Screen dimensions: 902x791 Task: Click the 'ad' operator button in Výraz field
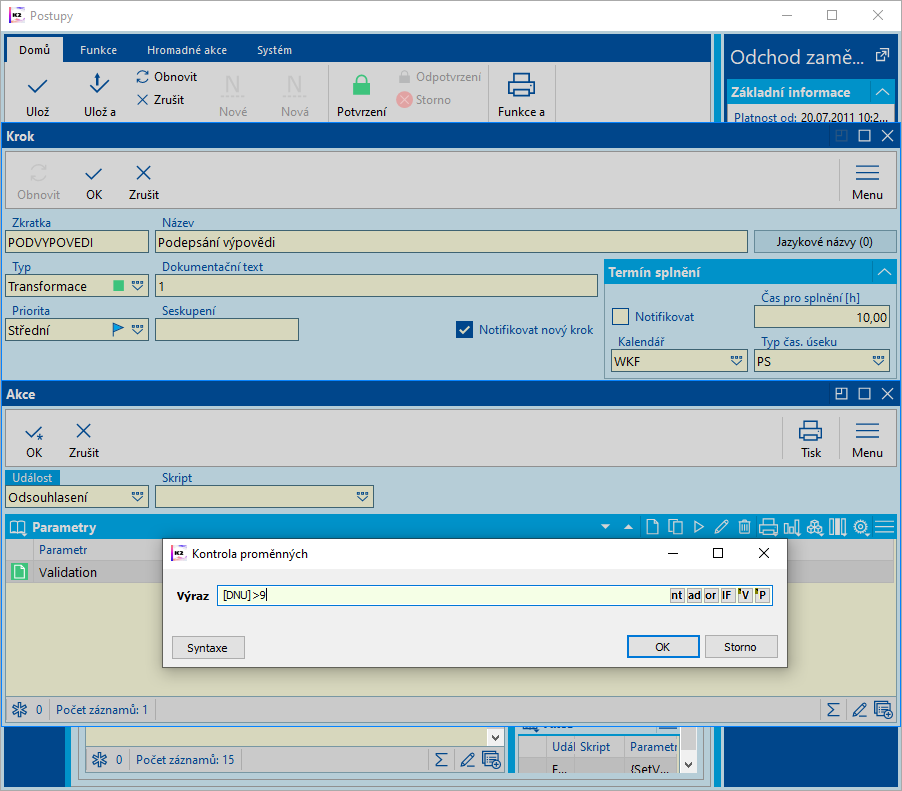(694, 595)
